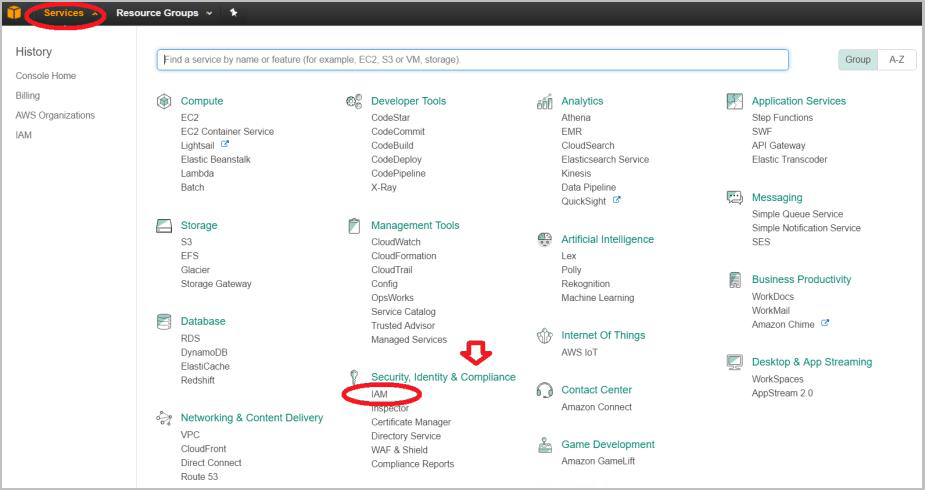Open WorkSpaces

pos(778,379)
